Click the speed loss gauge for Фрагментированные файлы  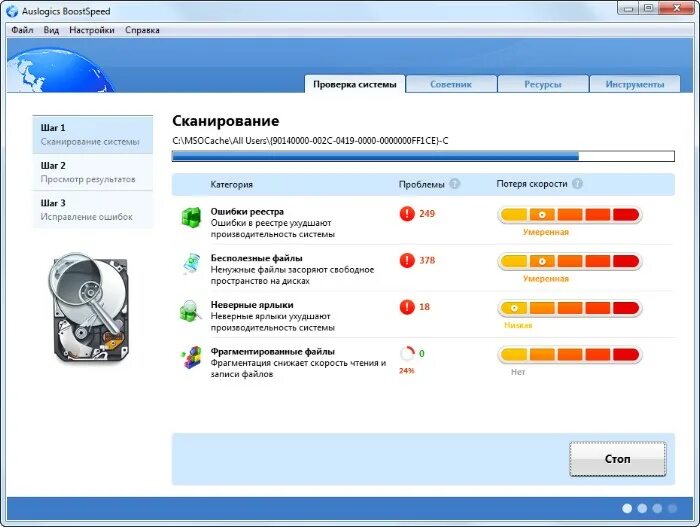pyautogui.click(x=570, y=355)
